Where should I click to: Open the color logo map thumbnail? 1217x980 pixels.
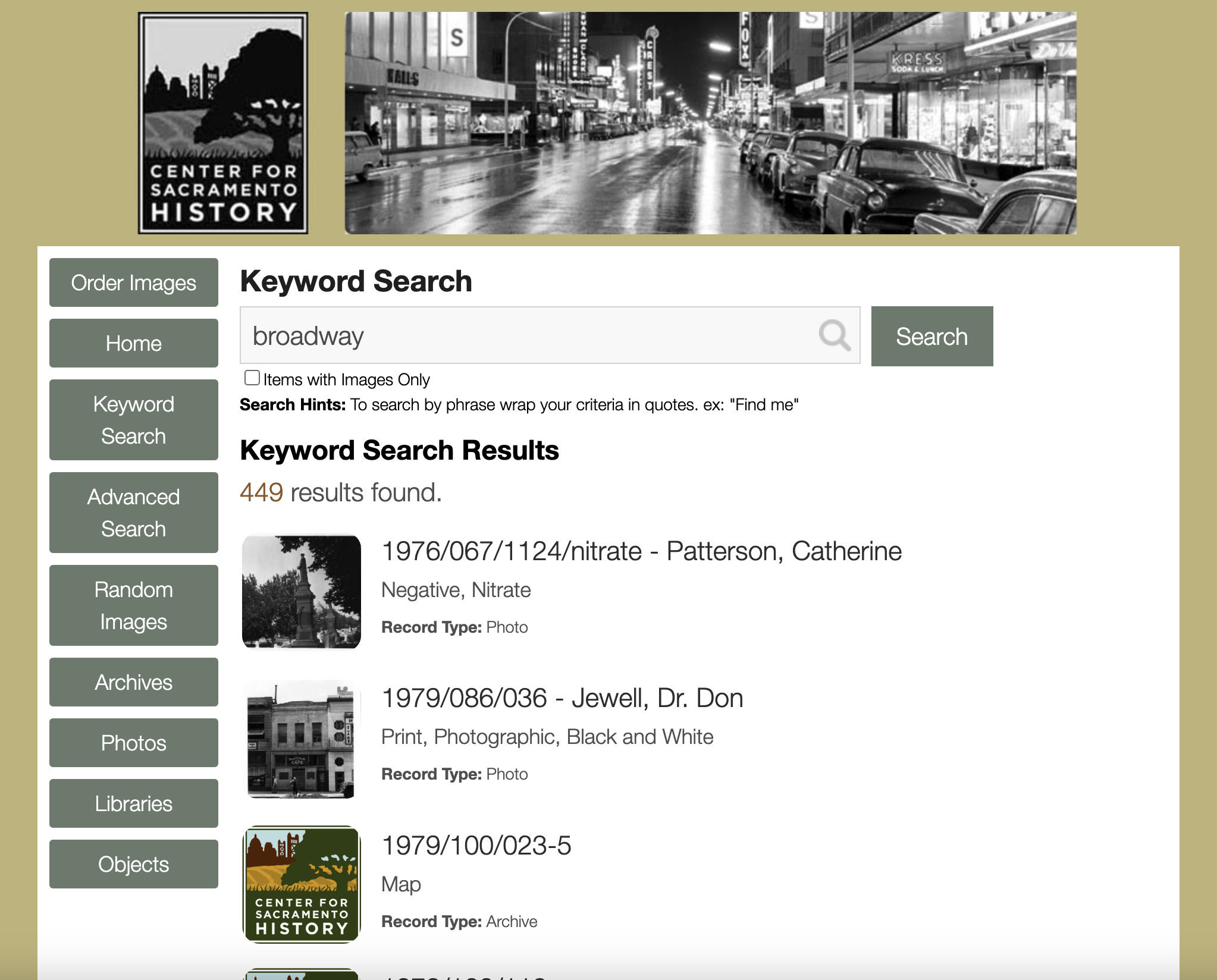pyautogui.click(x=302, y=884)
